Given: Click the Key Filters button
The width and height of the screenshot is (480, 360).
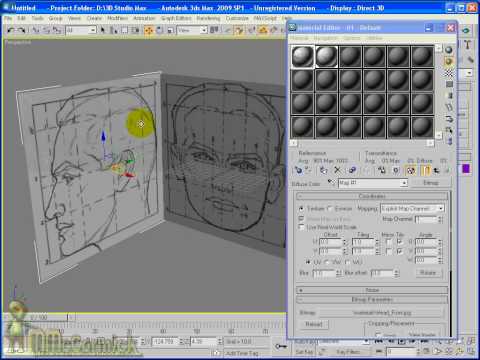Looking at the screenshot, I should click(347, 351).
